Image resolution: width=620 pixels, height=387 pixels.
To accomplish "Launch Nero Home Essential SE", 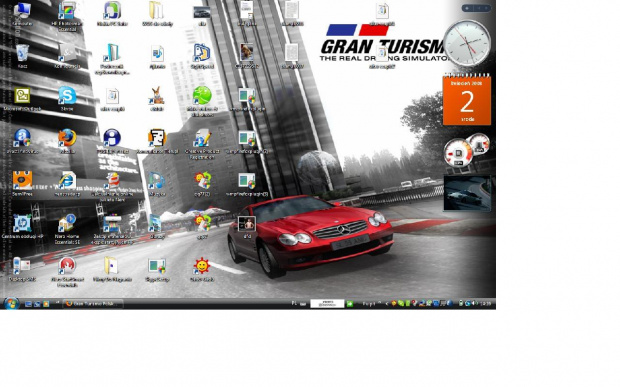I will click(x=67, y=223).
